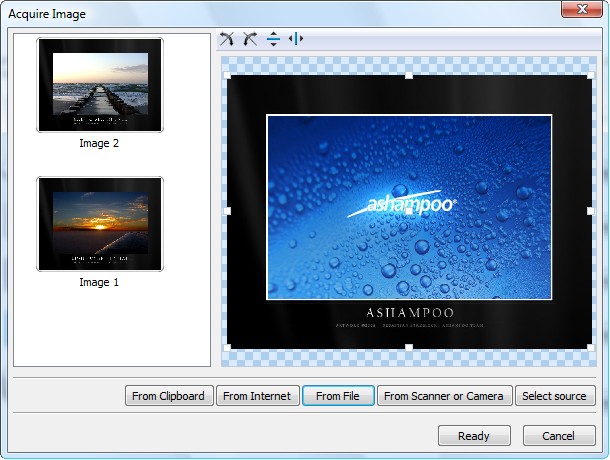Acquire image From Internet
The height and width of the screenshot is (460, 610).
[258, 396]
